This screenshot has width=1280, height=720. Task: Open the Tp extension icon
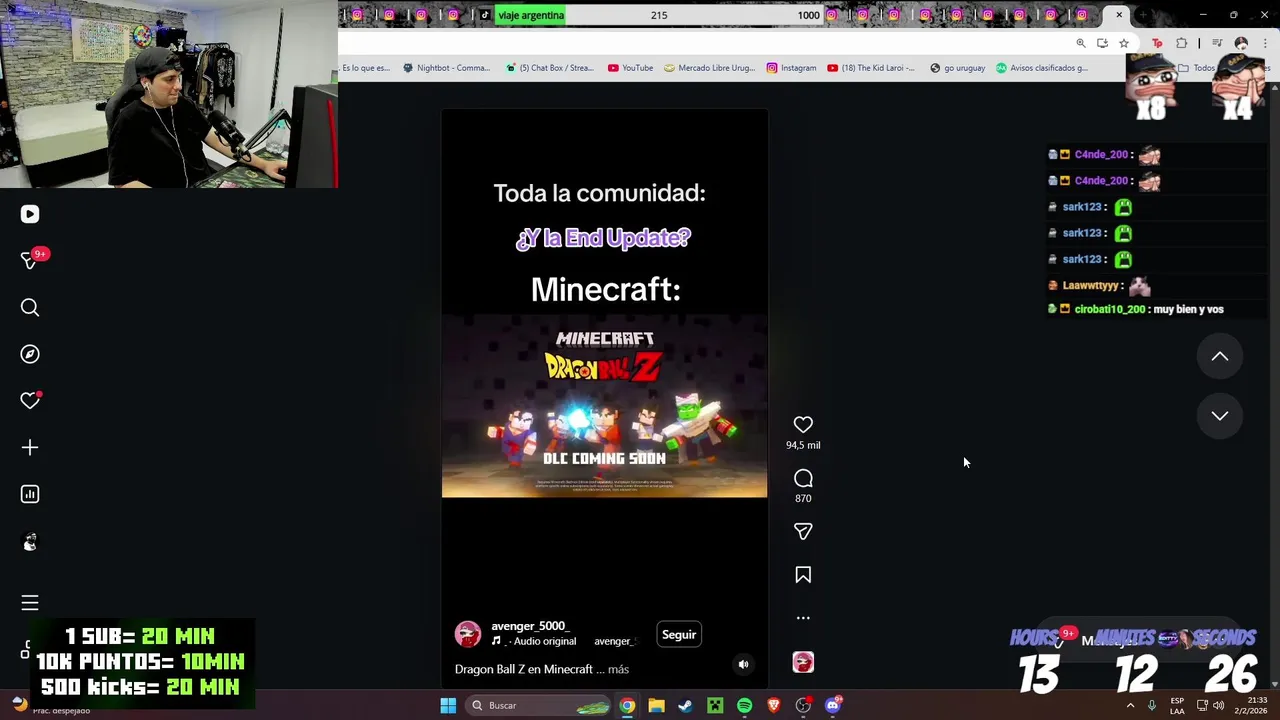(x=1158, y=43)
